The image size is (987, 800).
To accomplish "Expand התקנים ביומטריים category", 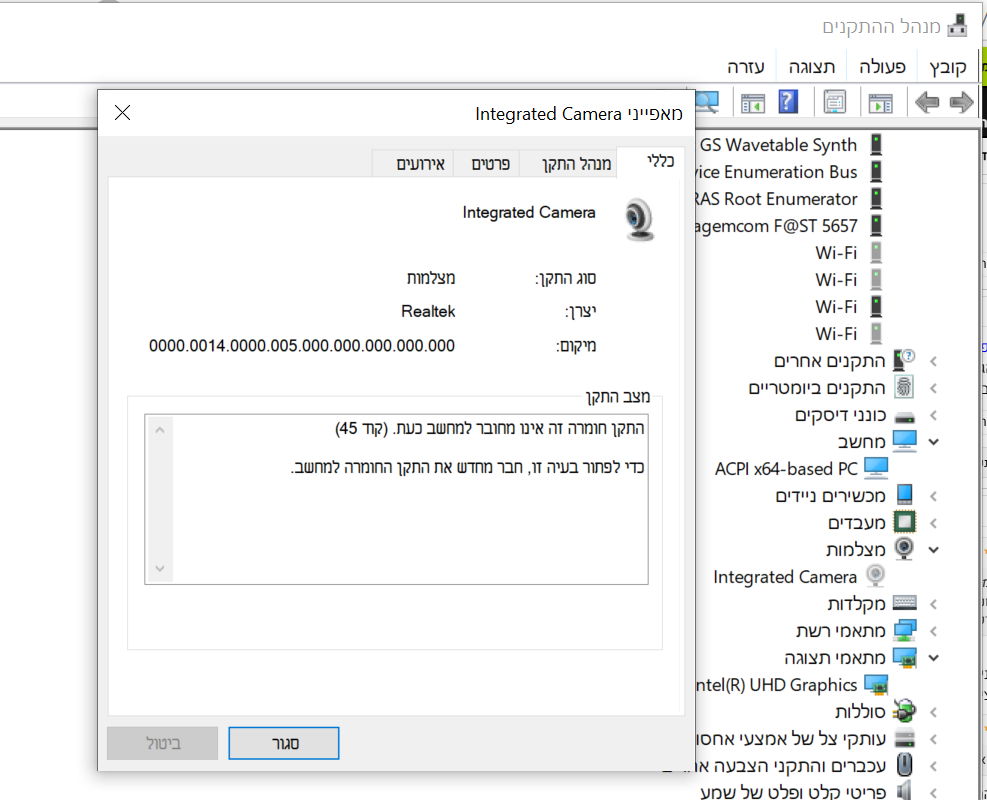I will click(933, 388).
